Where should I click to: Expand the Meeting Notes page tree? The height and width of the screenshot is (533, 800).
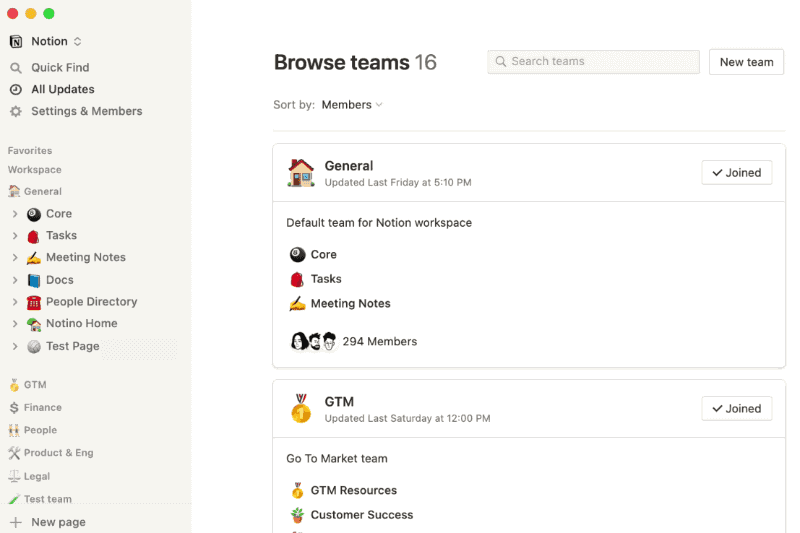15,258
